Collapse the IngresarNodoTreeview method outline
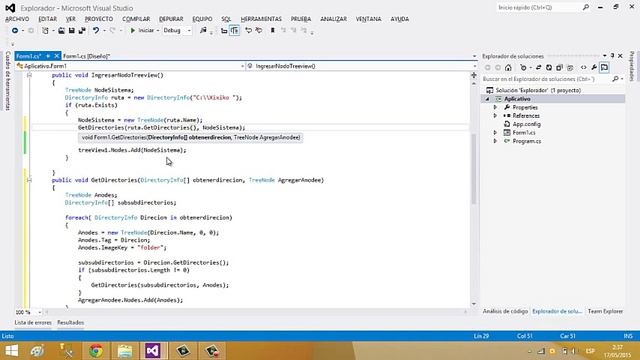Screen dimensions: 640x360 (x=29, y=75)
